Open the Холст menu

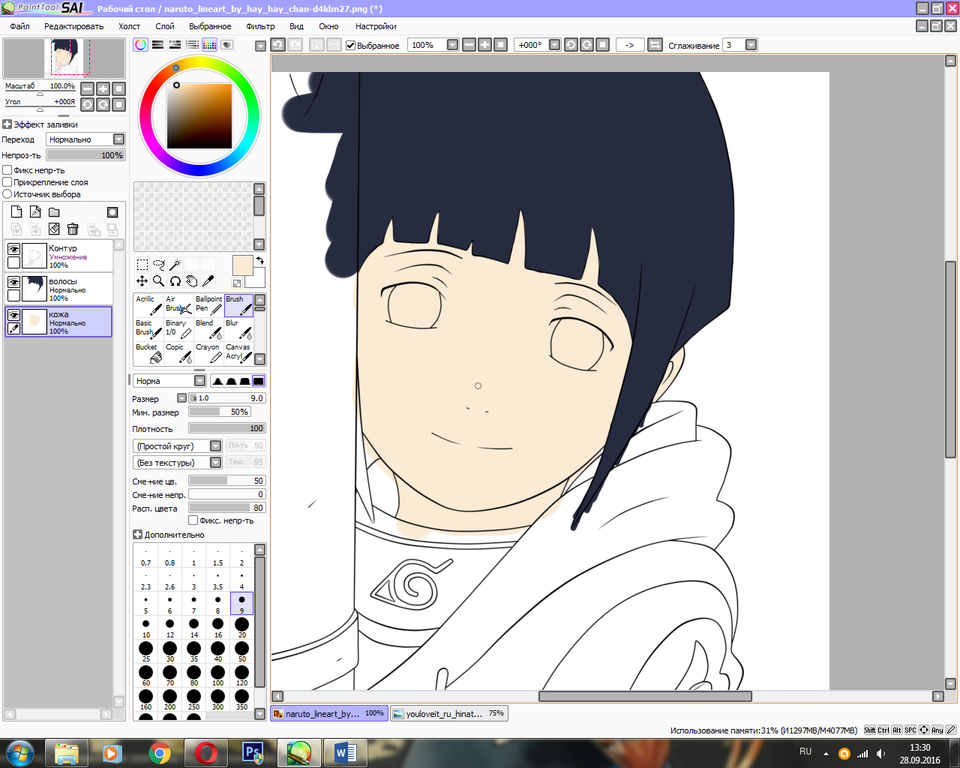pos(129,26)
